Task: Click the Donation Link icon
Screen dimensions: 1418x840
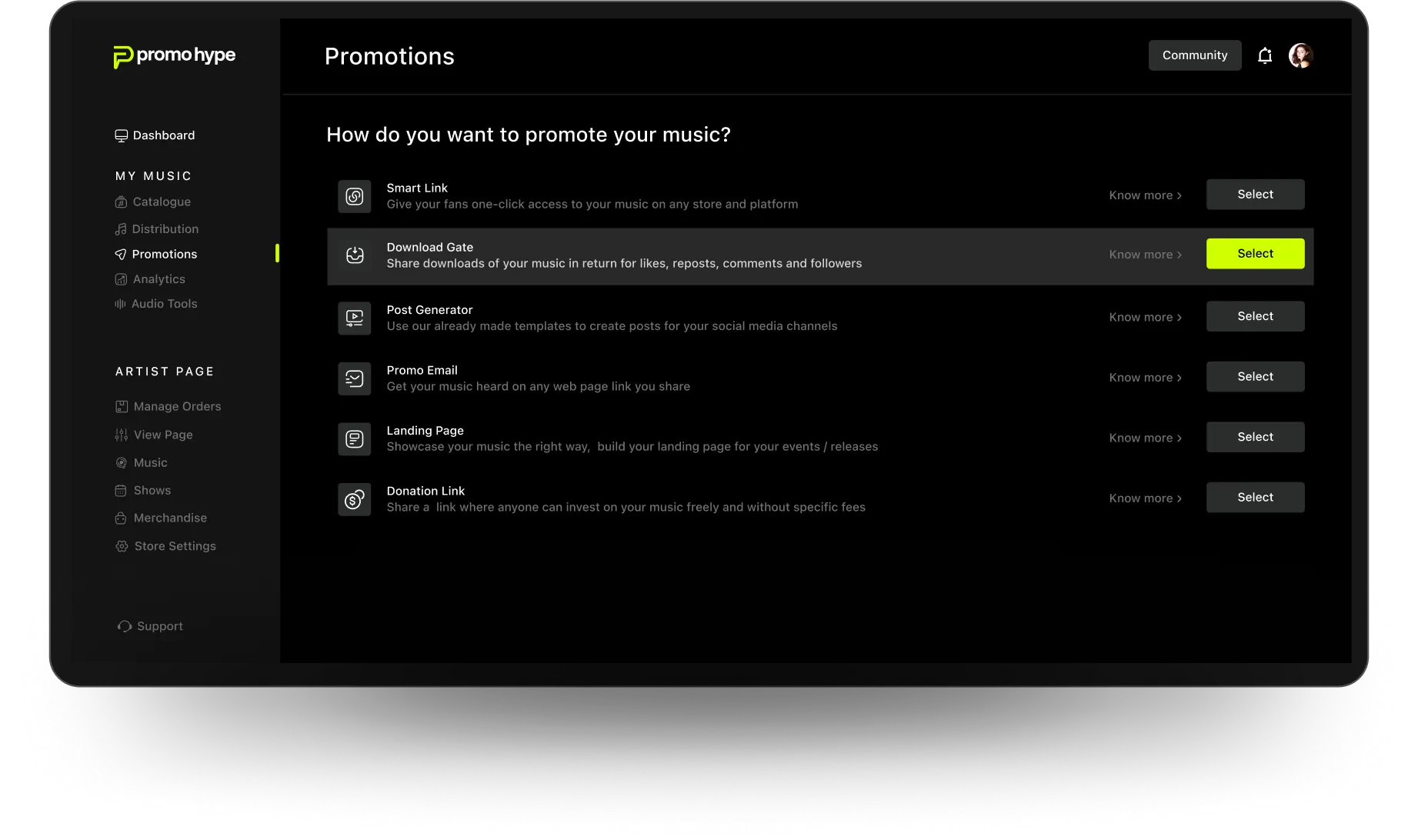Action: click(x=355, y=499)
